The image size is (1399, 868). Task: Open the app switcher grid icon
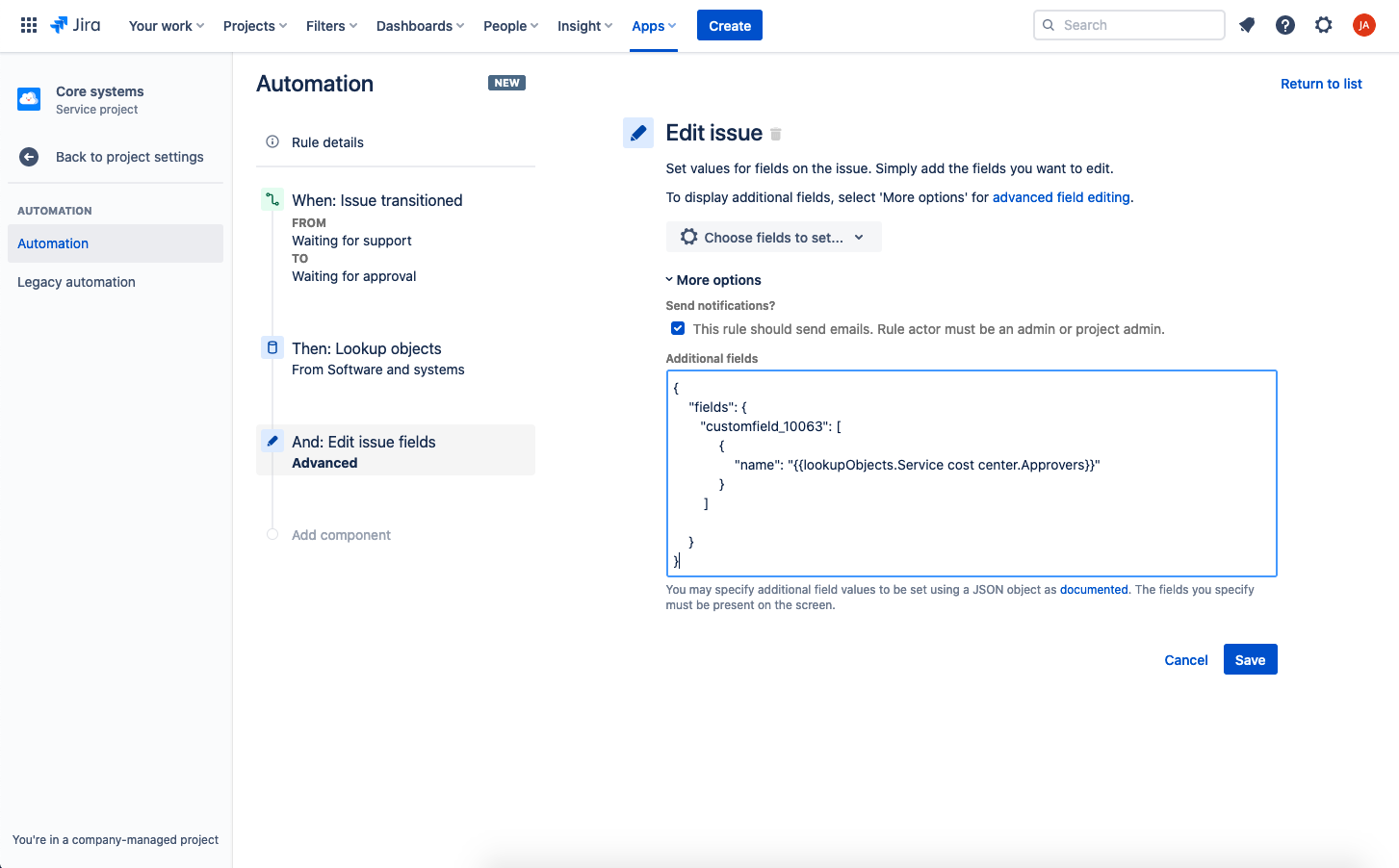29,25
